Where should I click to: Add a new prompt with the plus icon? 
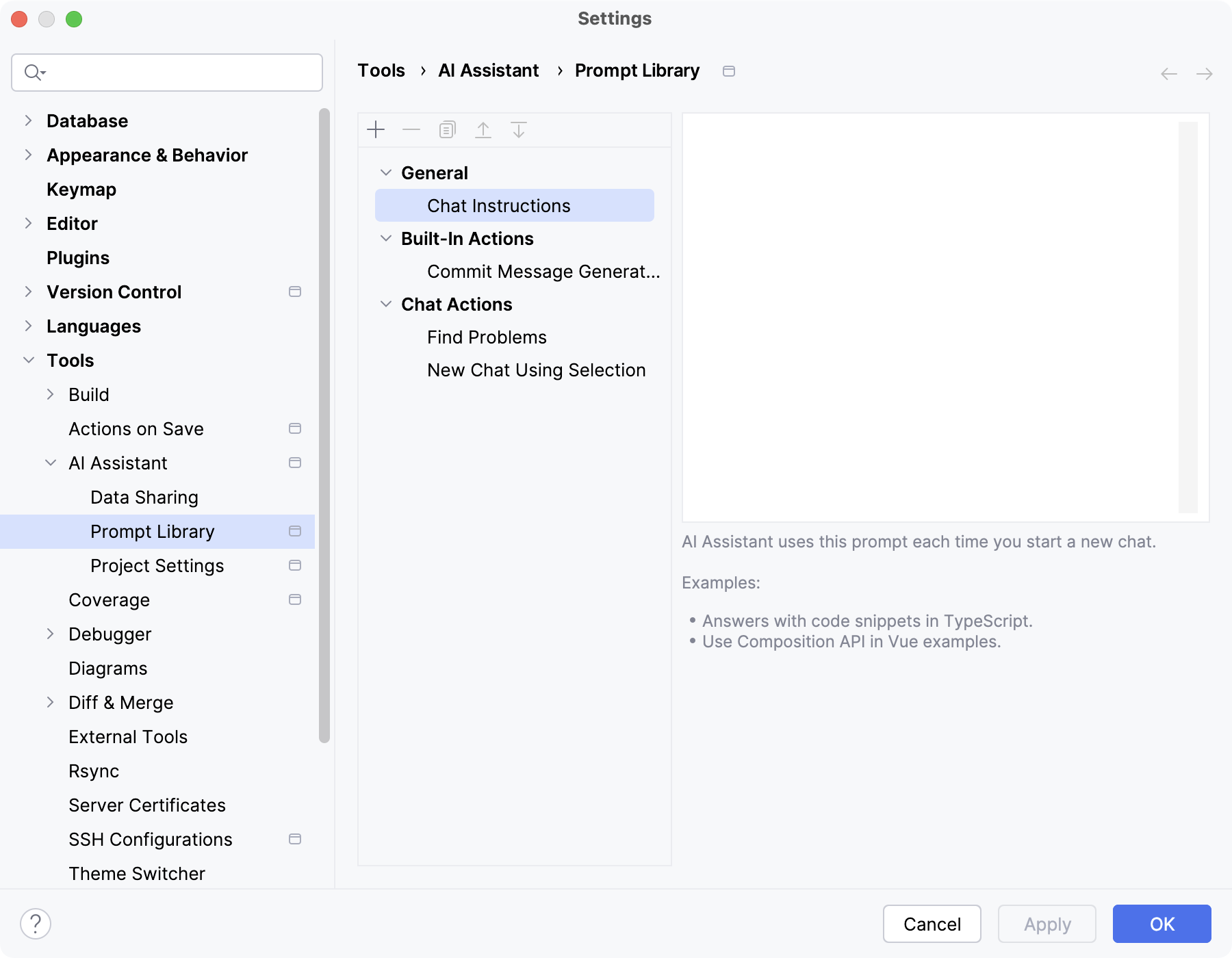tap(376, 129)
